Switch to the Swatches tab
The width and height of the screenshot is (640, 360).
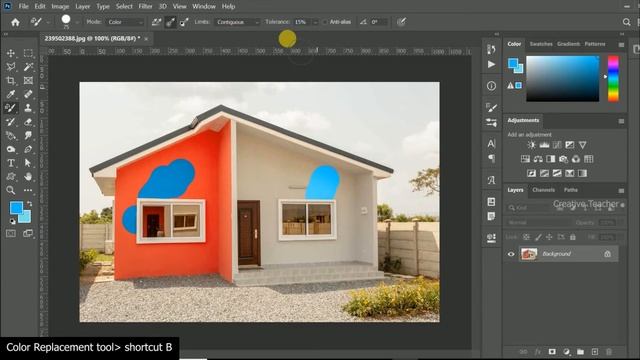coord(541,44)
